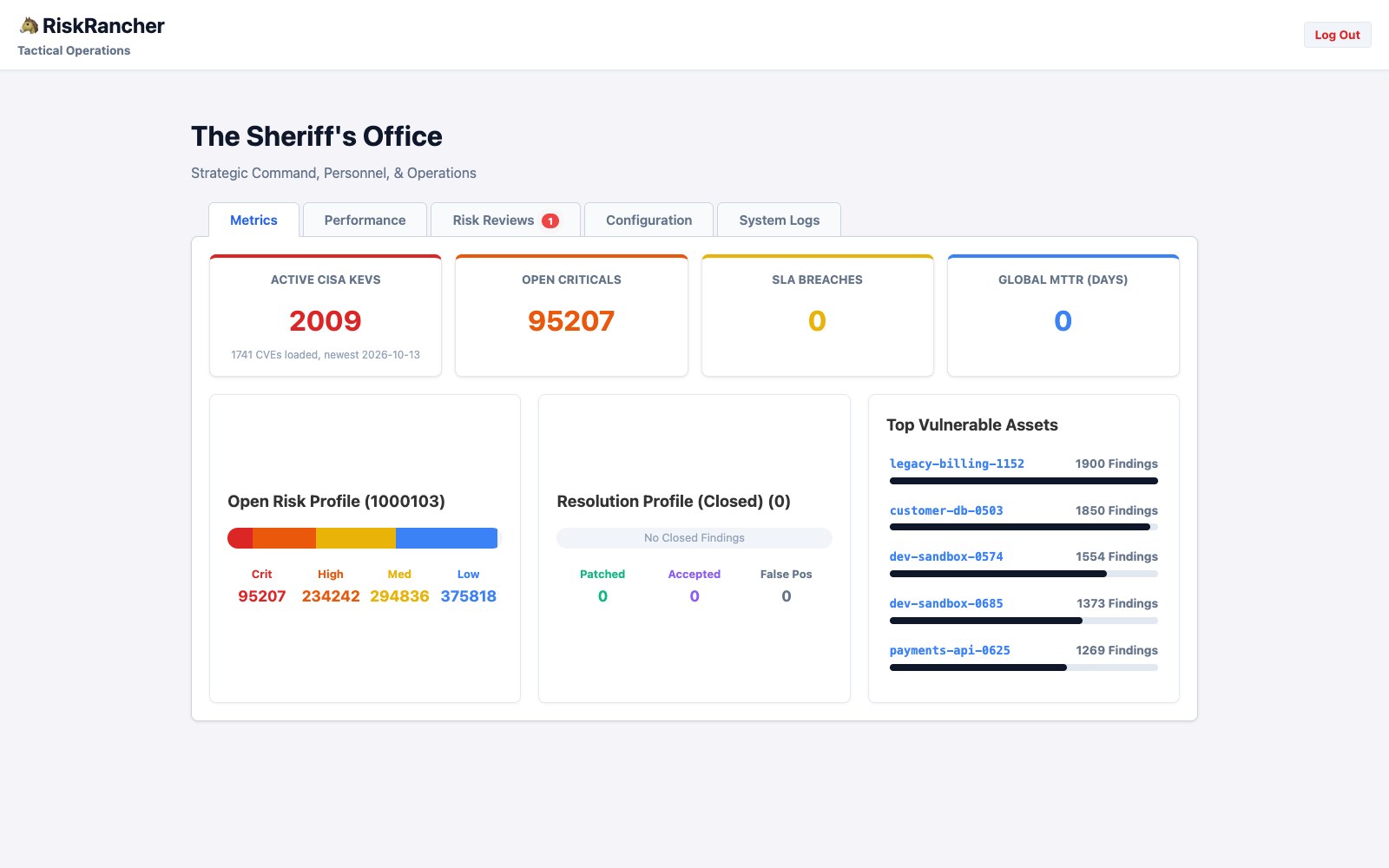Click the Low count 375818
The height and width of the screenshot is (868, 1389).
pyautogui.click(x=469, y=596)
